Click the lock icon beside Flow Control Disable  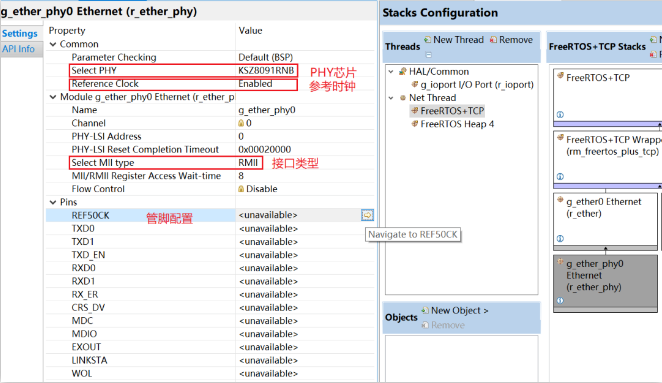pos(241,189)
